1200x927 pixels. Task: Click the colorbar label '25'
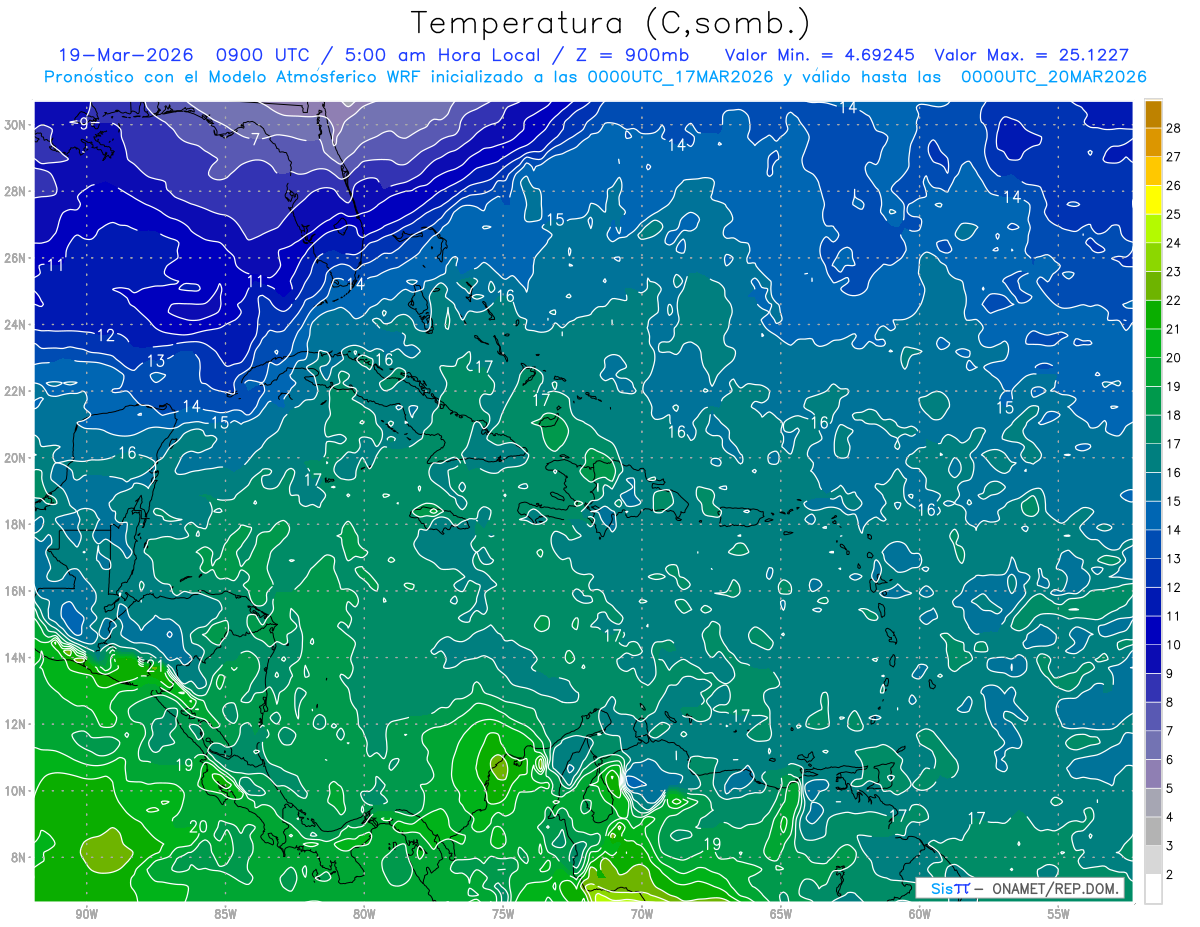pyautogui.click(x=1174, y=214)
